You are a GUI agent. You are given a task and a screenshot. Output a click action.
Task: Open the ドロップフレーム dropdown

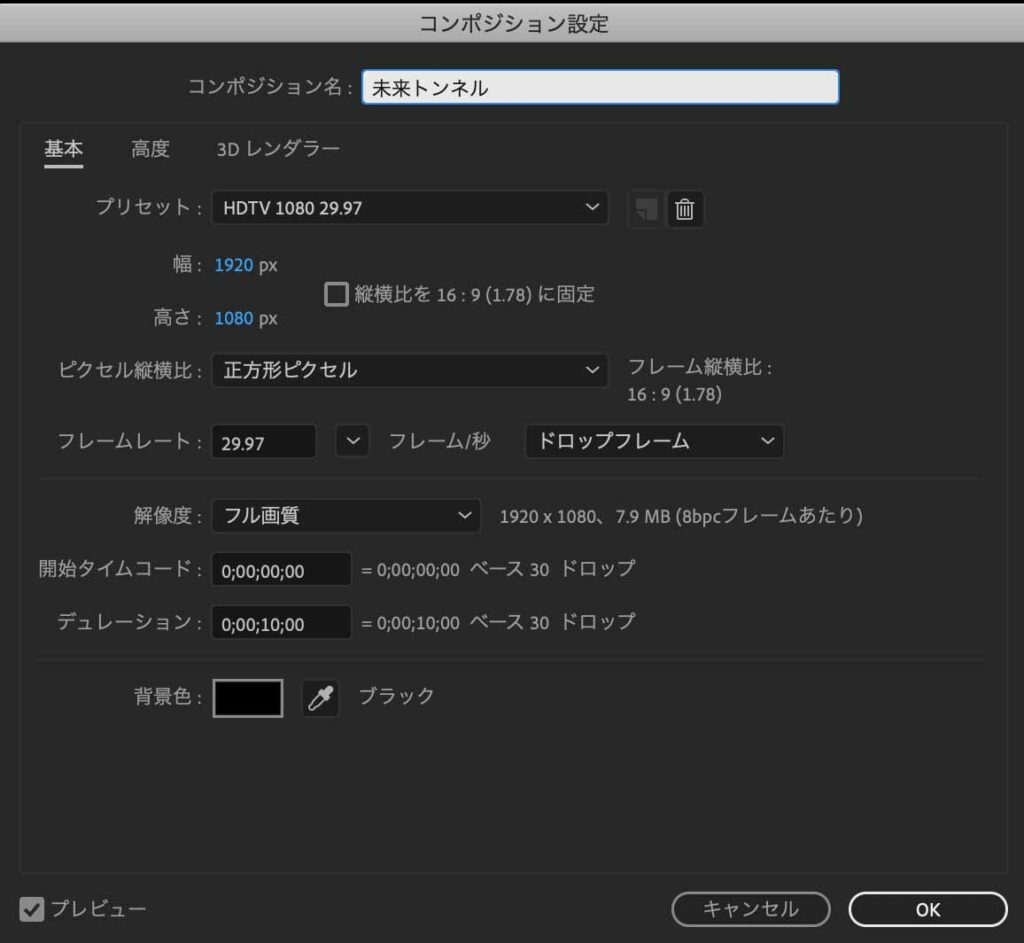pos(654,441)
